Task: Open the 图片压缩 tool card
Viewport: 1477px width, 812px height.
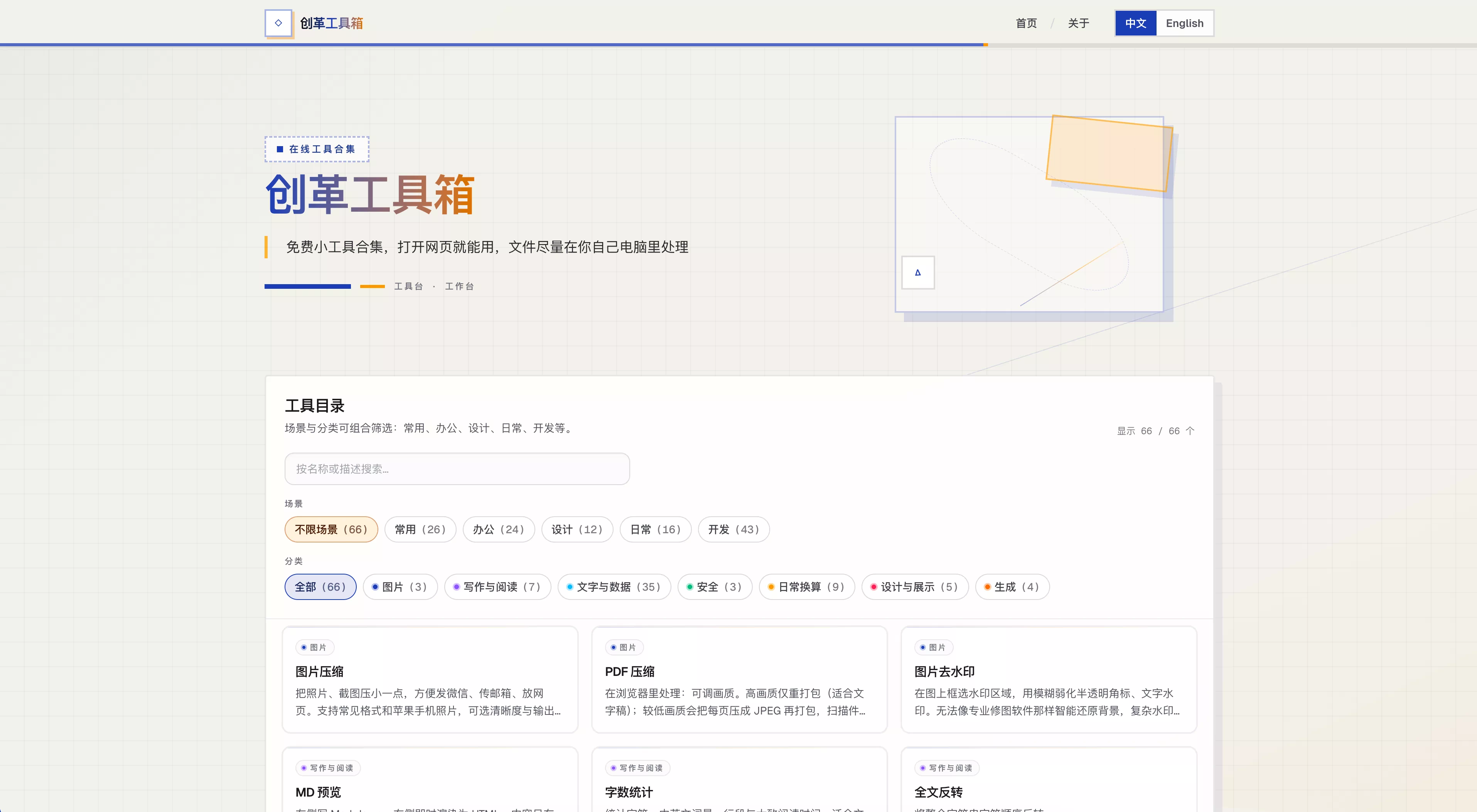Action: coord(430,679)
